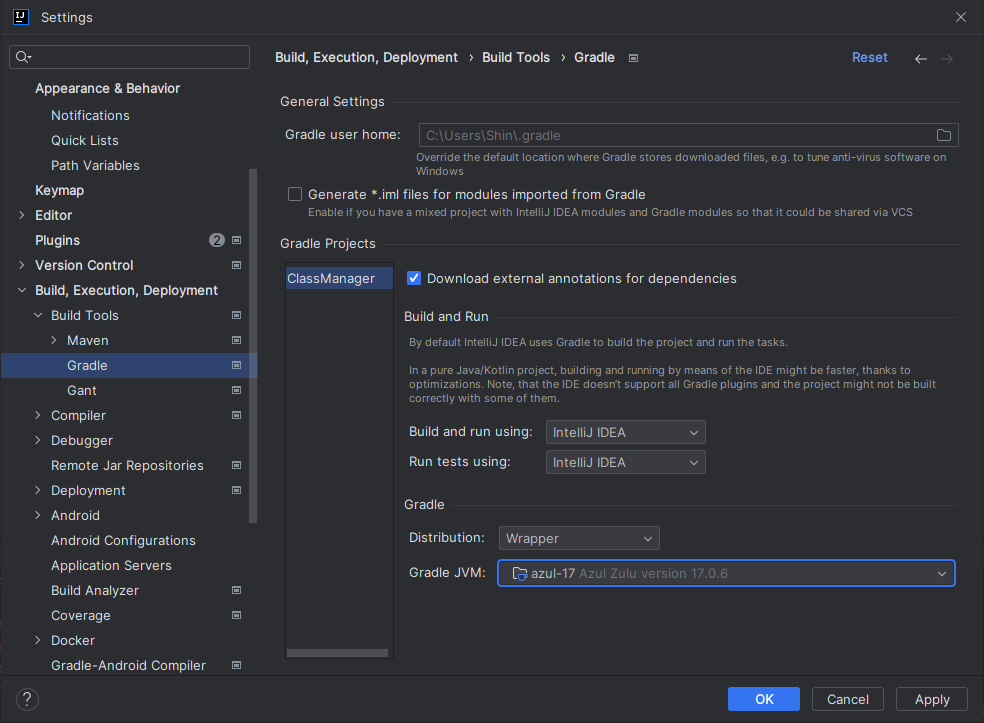Click the Cancel button

(848, 699)
